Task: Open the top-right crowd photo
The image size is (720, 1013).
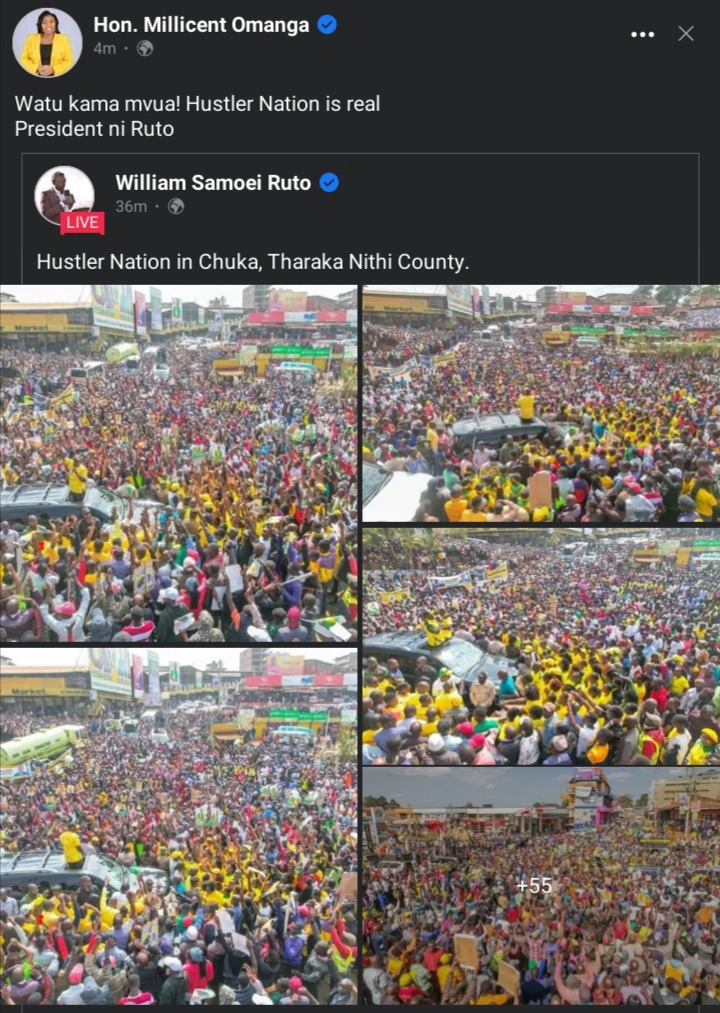Action: [542, 404]
